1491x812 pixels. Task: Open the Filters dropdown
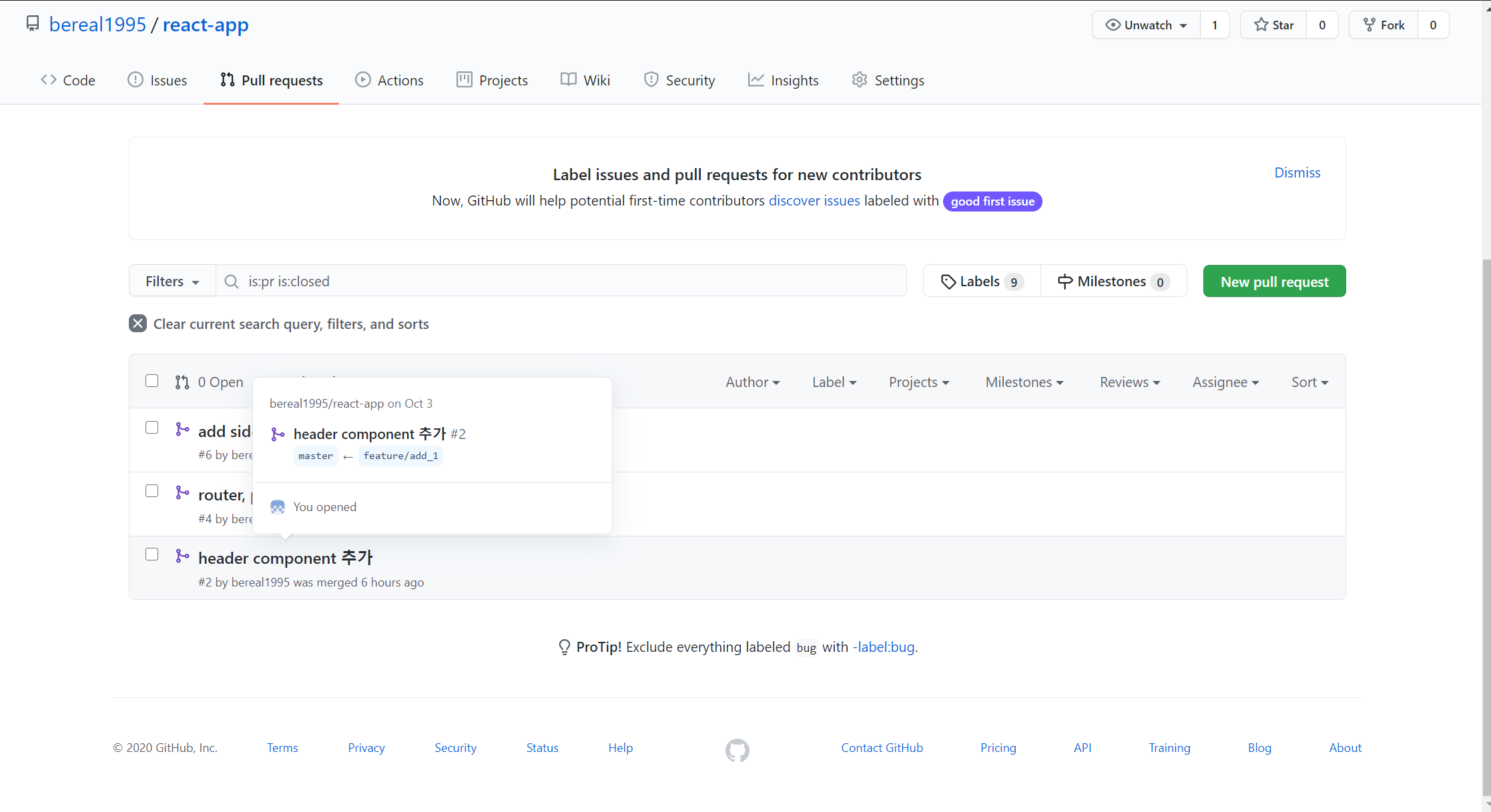tap(172, 282)
